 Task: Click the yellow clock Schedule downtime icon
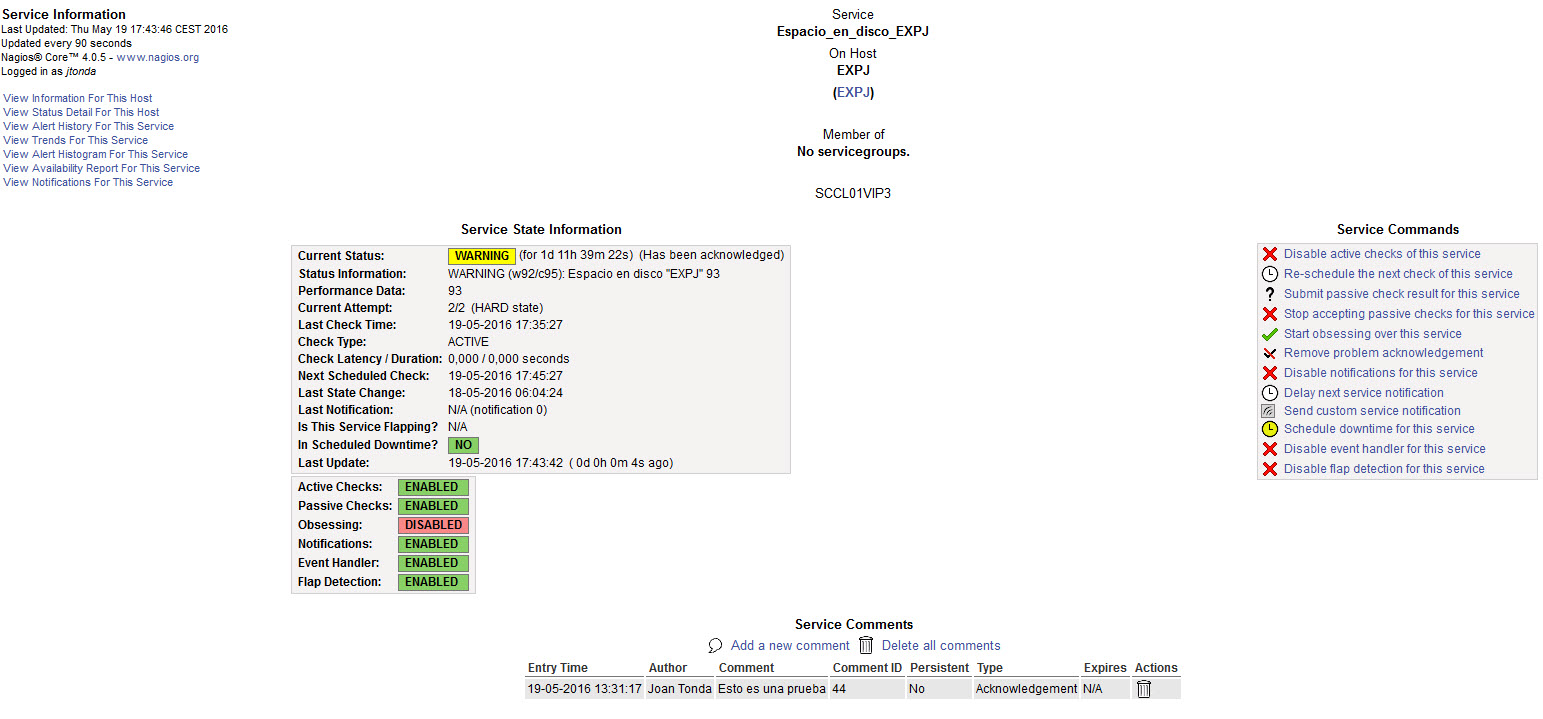click(x=1269, y=429)
